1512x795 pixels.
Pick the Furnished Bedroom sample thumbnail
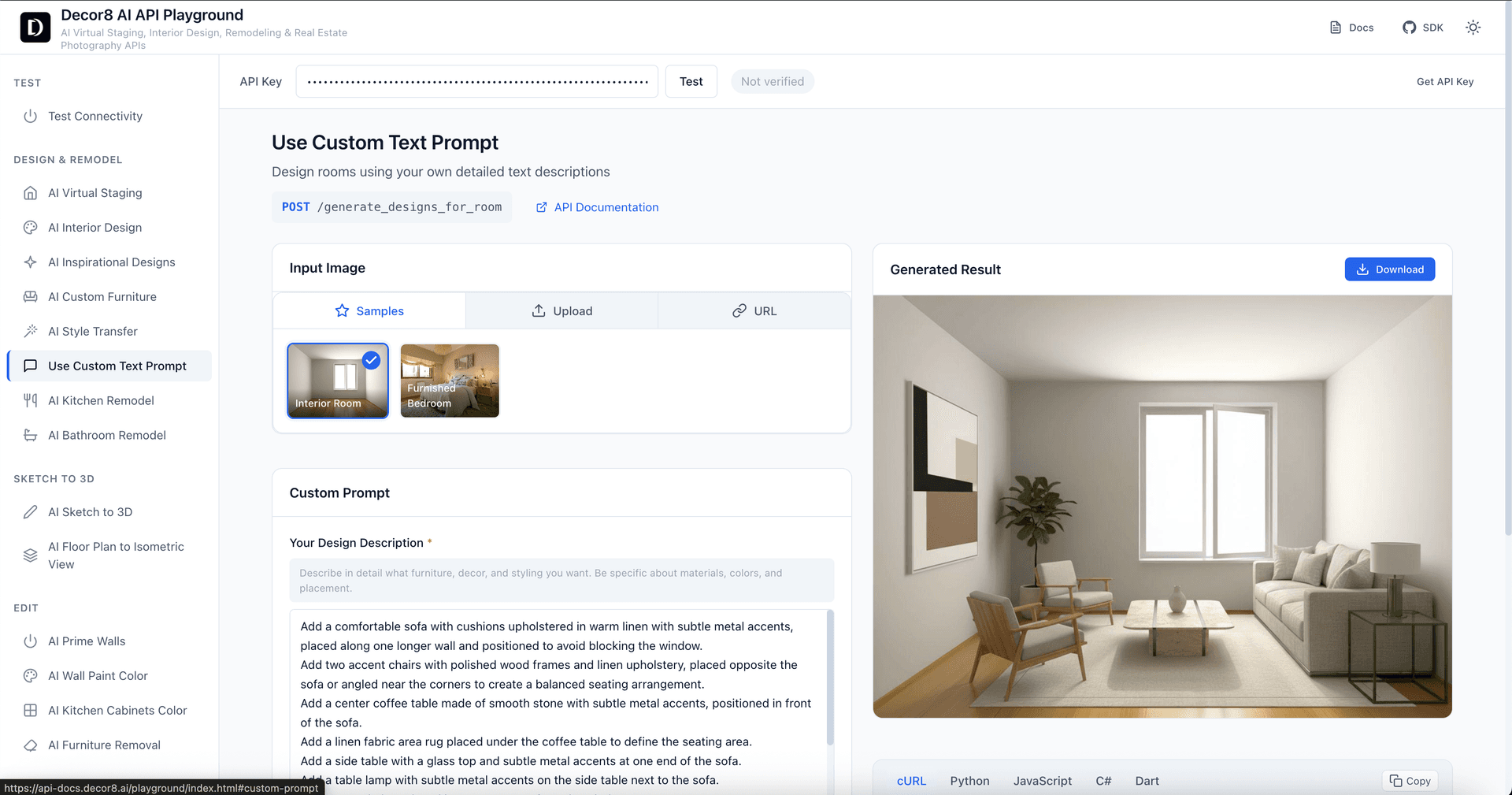pyautogui.click(x=450, y=381)
